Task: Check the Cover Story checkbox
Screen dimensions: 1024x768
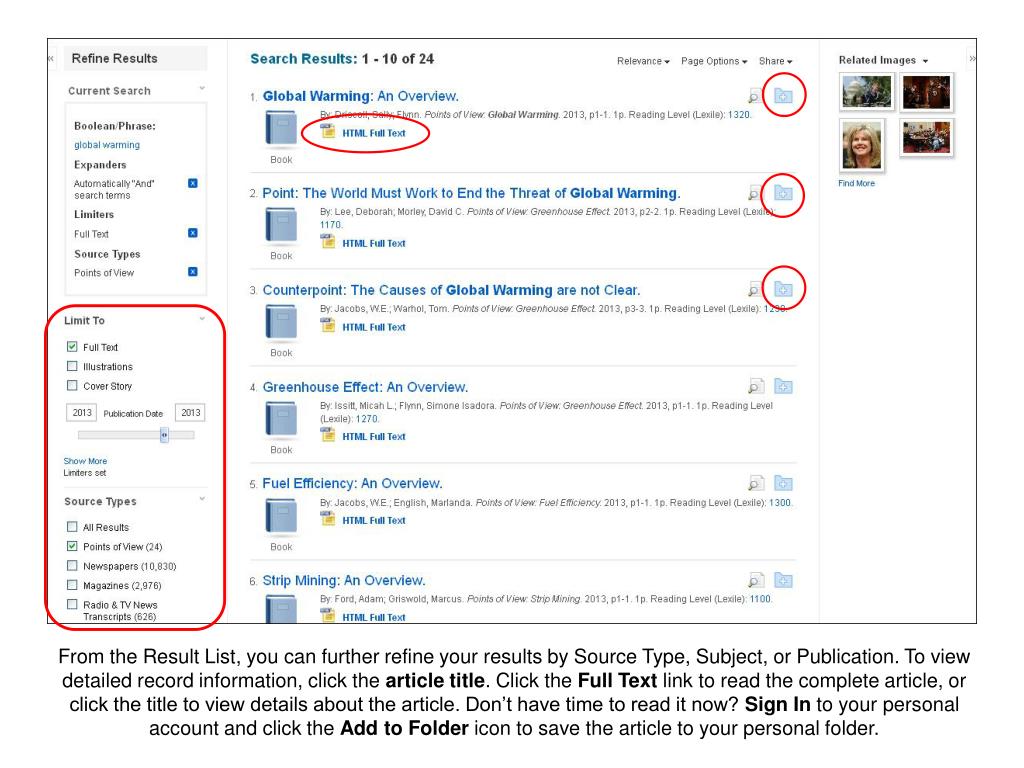Action: [x=72, y=386]
